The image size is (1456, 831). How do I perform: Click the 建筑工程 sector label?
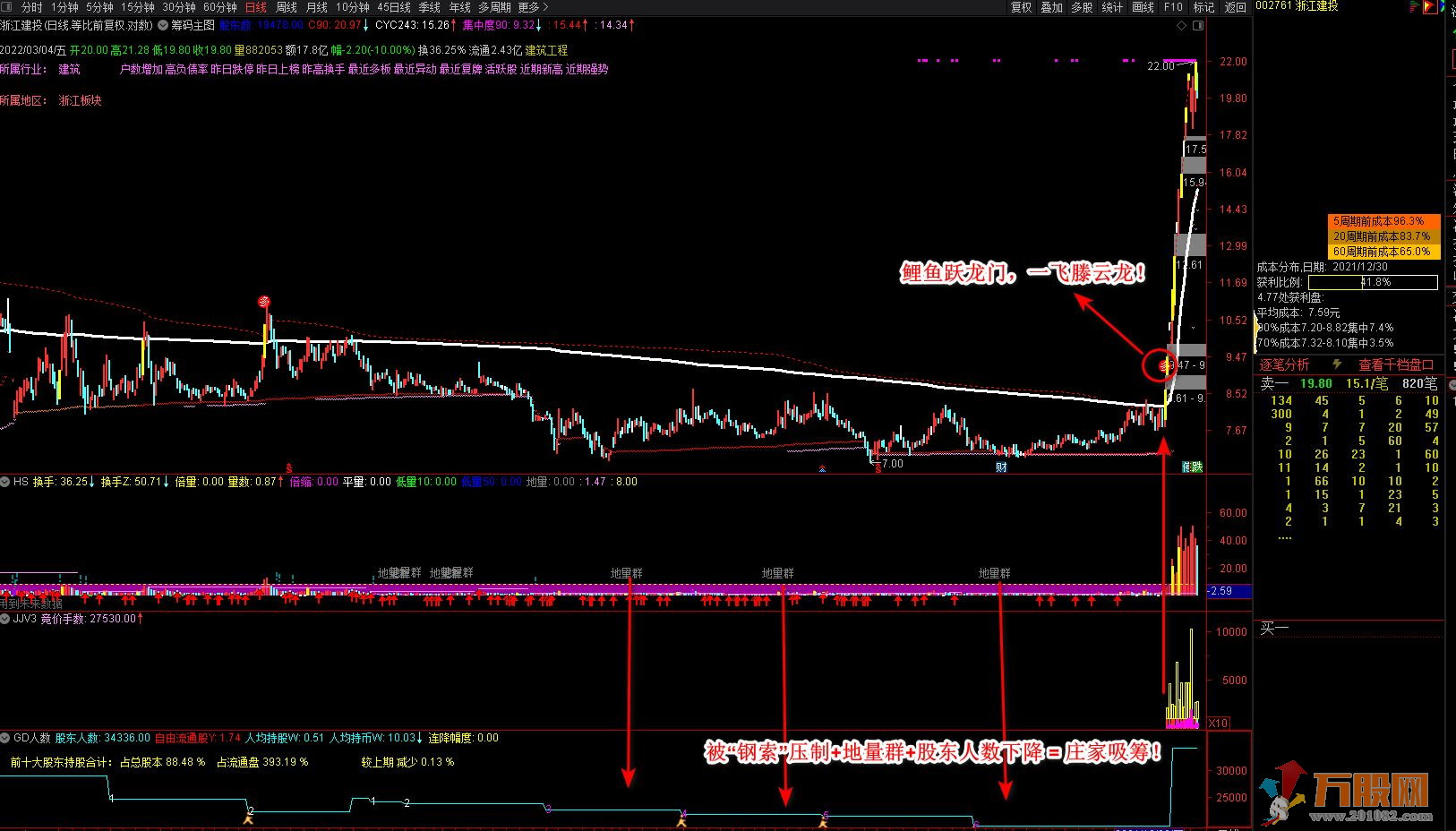tap(546, 50)
